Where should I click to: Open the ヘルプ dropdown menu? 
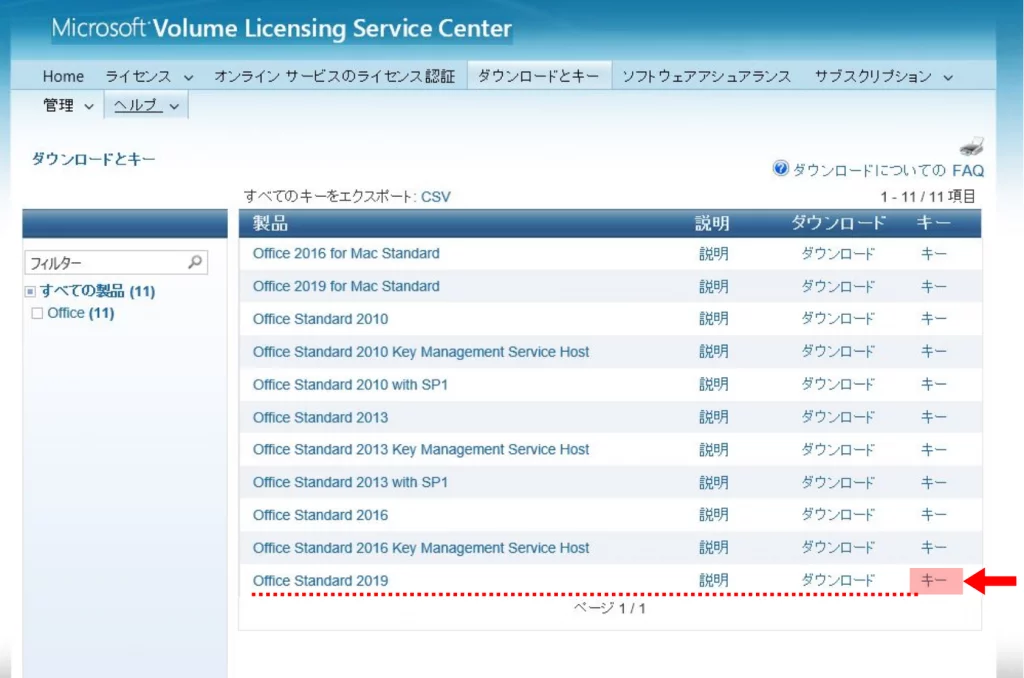point(146,105)
